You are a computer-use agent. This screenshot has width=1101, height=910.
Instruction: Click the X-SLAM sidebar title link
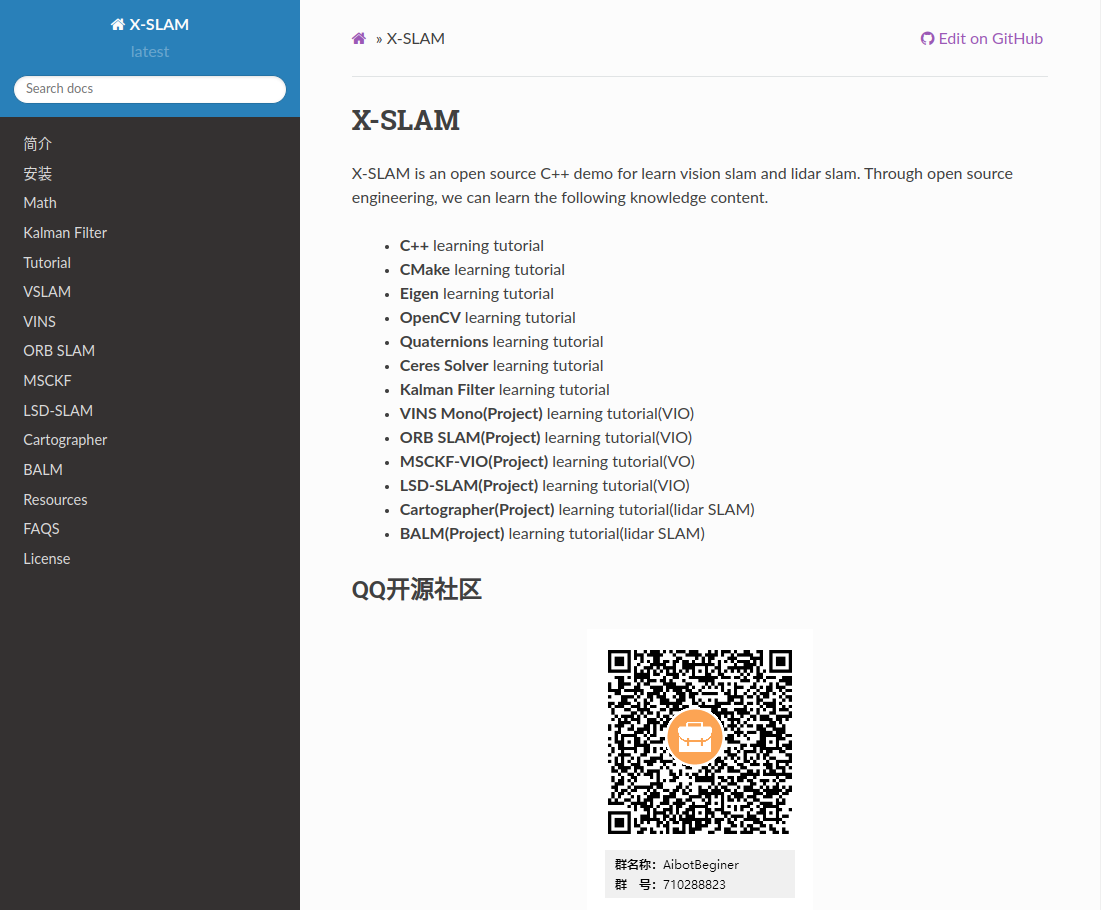click(x=150, y=25)
